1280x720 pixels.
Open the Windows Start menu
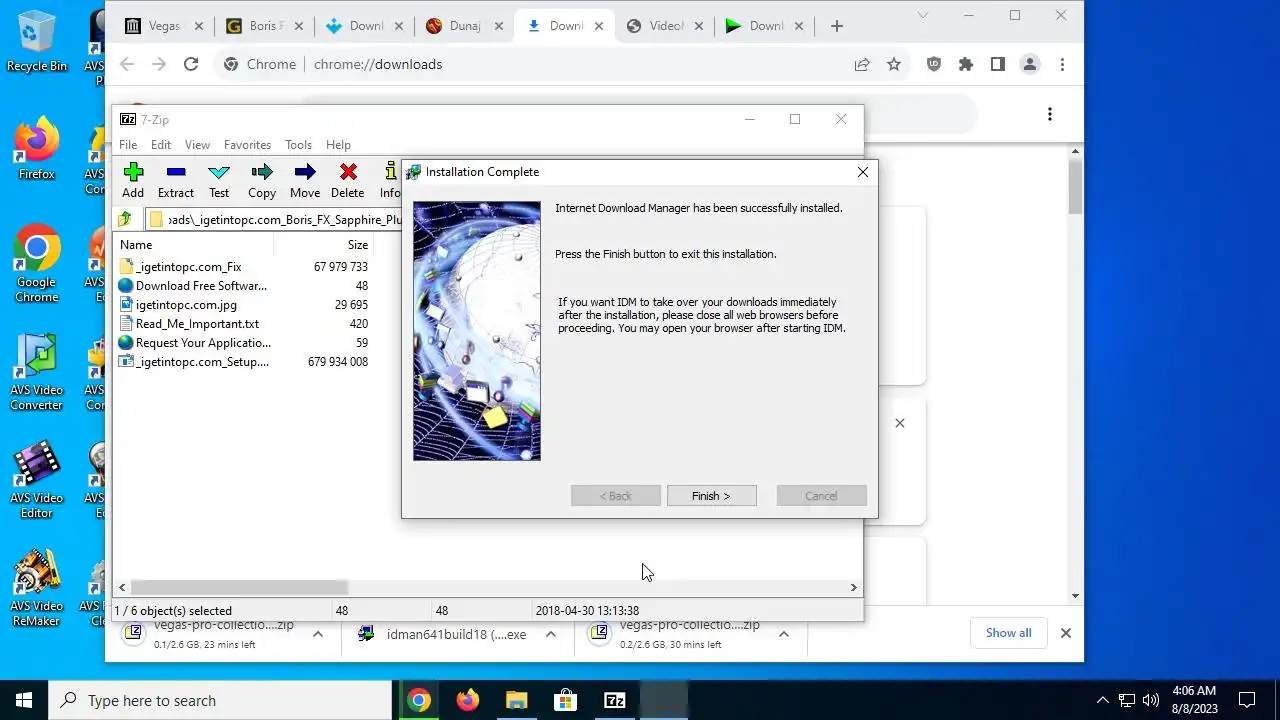[24, 700]
